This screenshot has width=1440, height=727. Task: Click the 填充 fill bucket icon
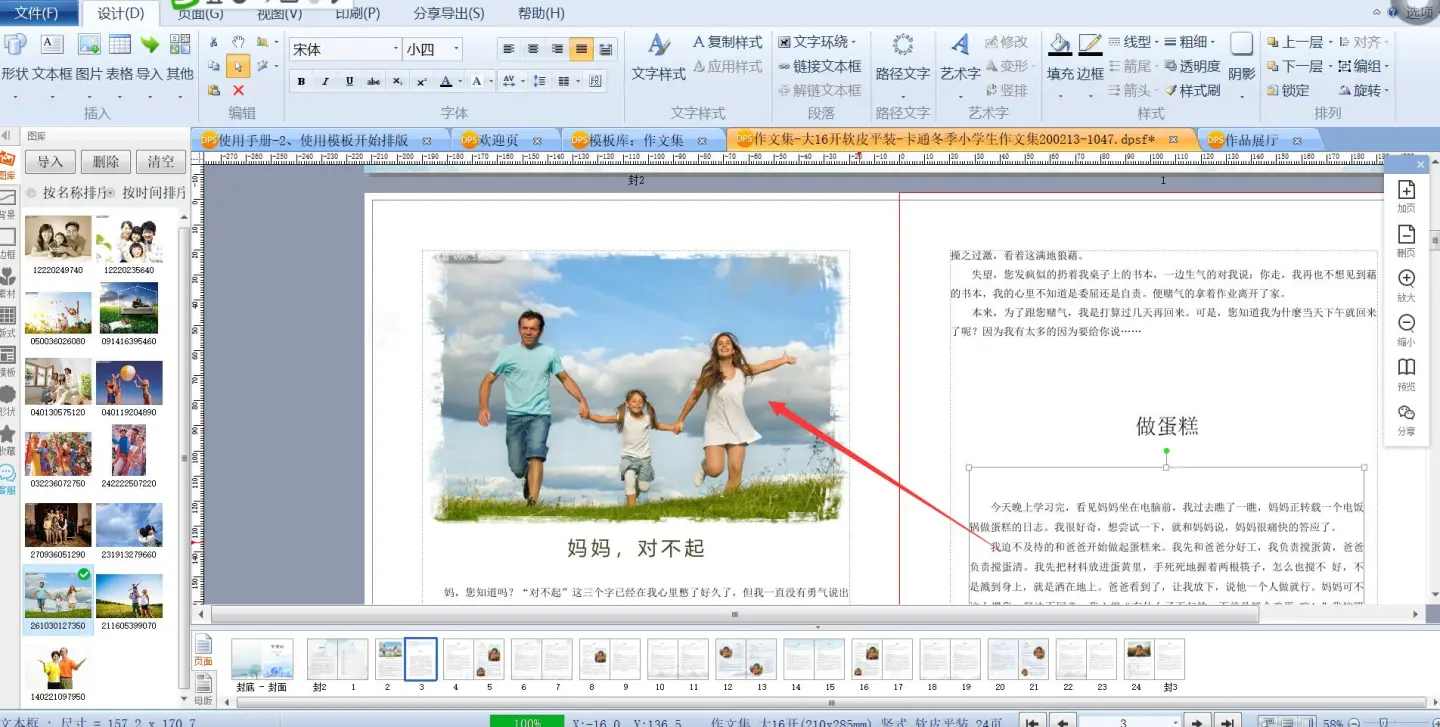point(1059,46)
